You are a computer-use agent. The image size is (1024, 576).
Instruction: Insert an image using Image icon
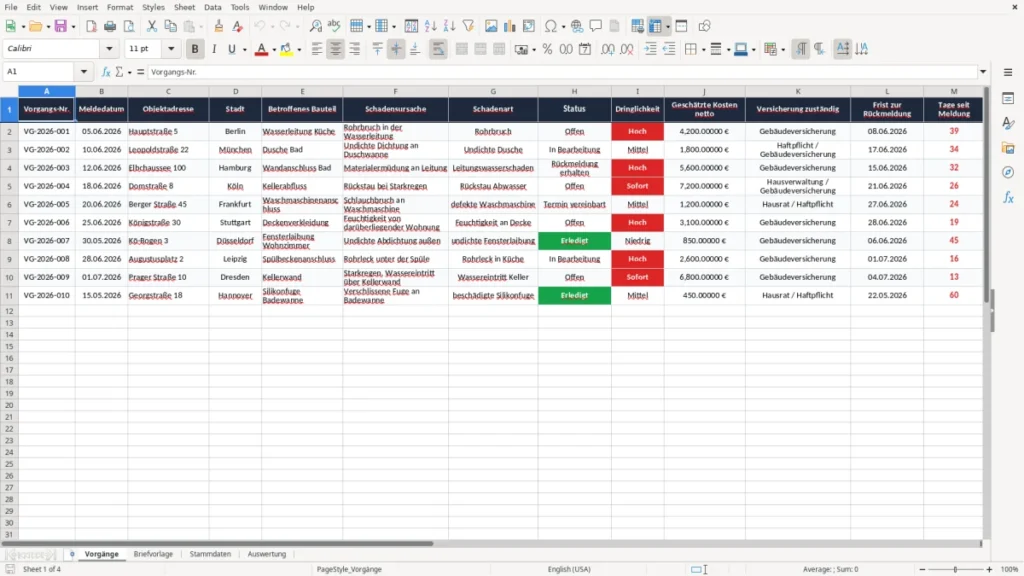coord(491,26)
